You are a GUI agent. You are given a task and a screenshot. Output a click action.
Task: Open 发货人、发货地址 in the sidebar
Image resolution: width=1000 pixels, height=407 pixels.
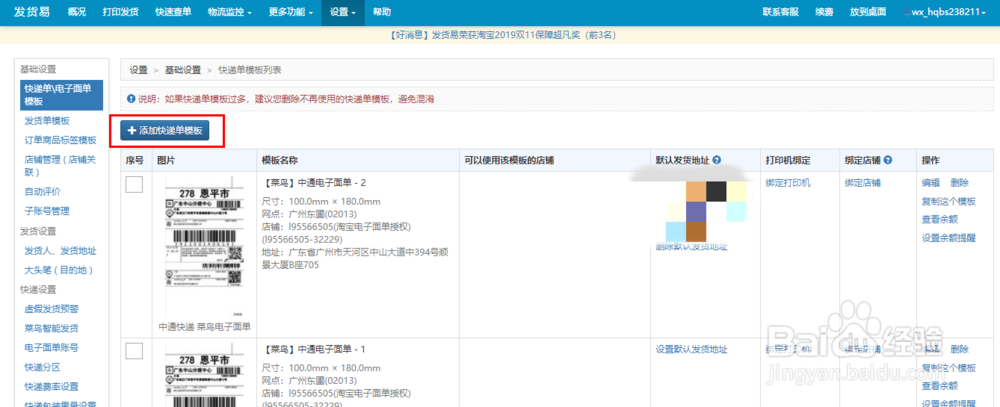pos(60,251)
